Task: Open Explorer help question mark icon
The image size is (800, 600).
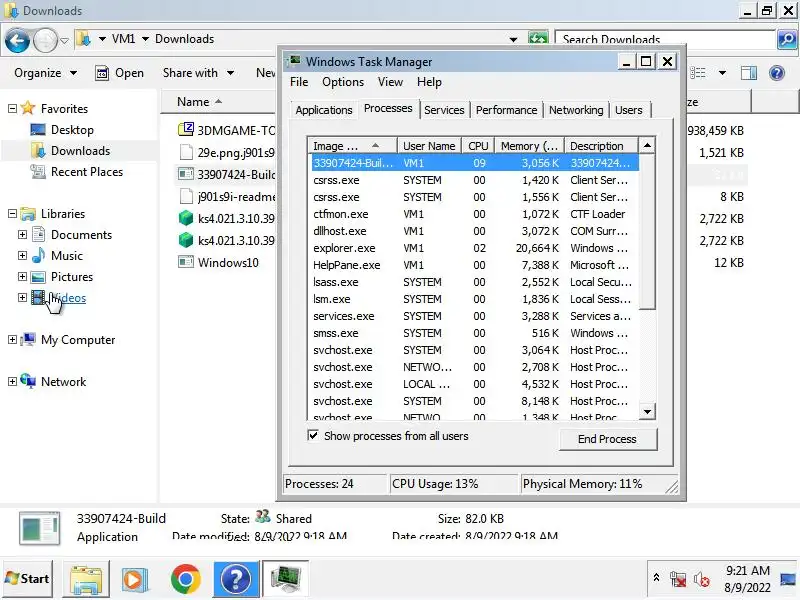Action: coord(777,73)
